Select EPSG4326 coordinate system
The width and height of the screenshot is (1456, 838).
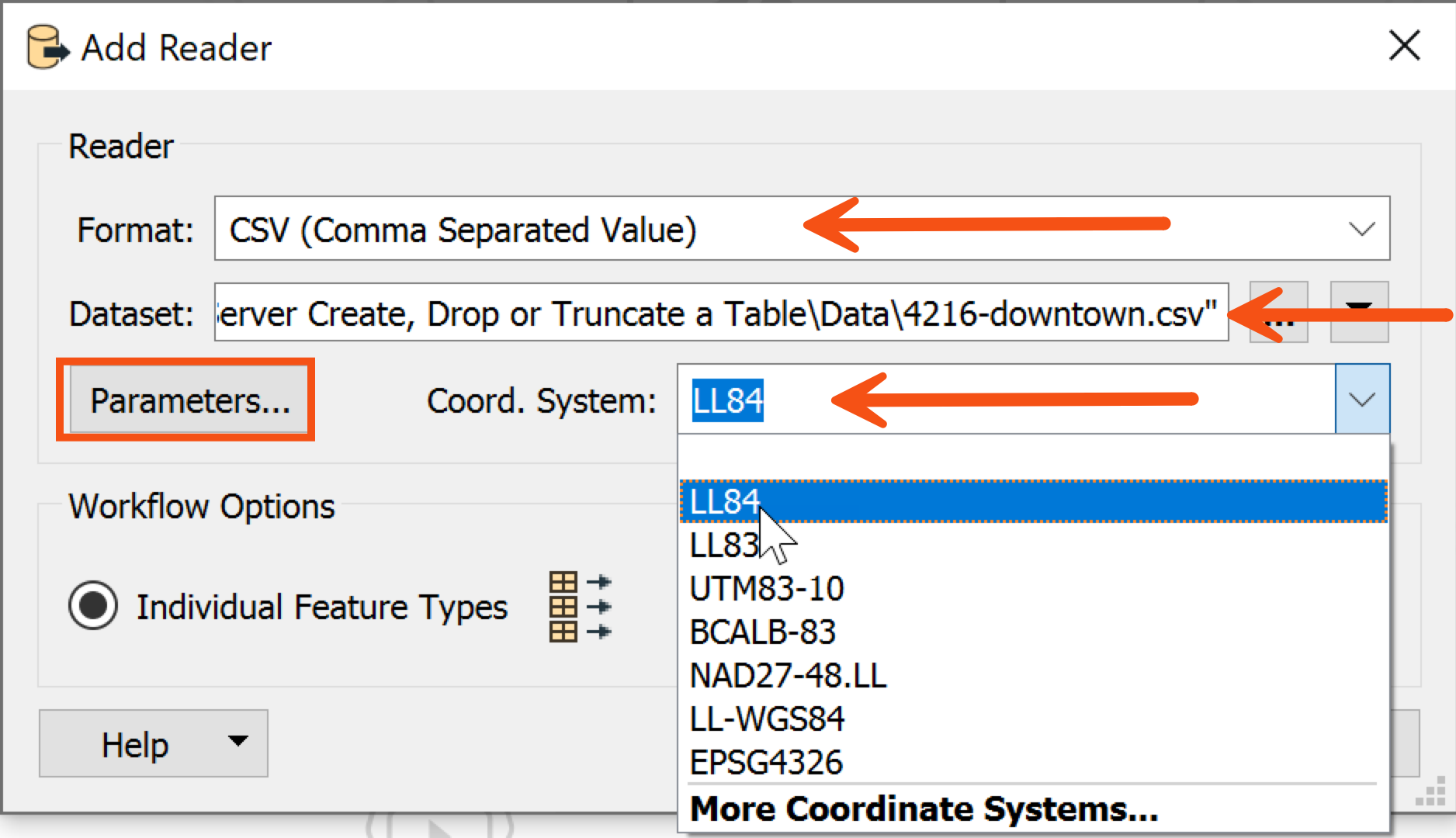[1034, 762]
